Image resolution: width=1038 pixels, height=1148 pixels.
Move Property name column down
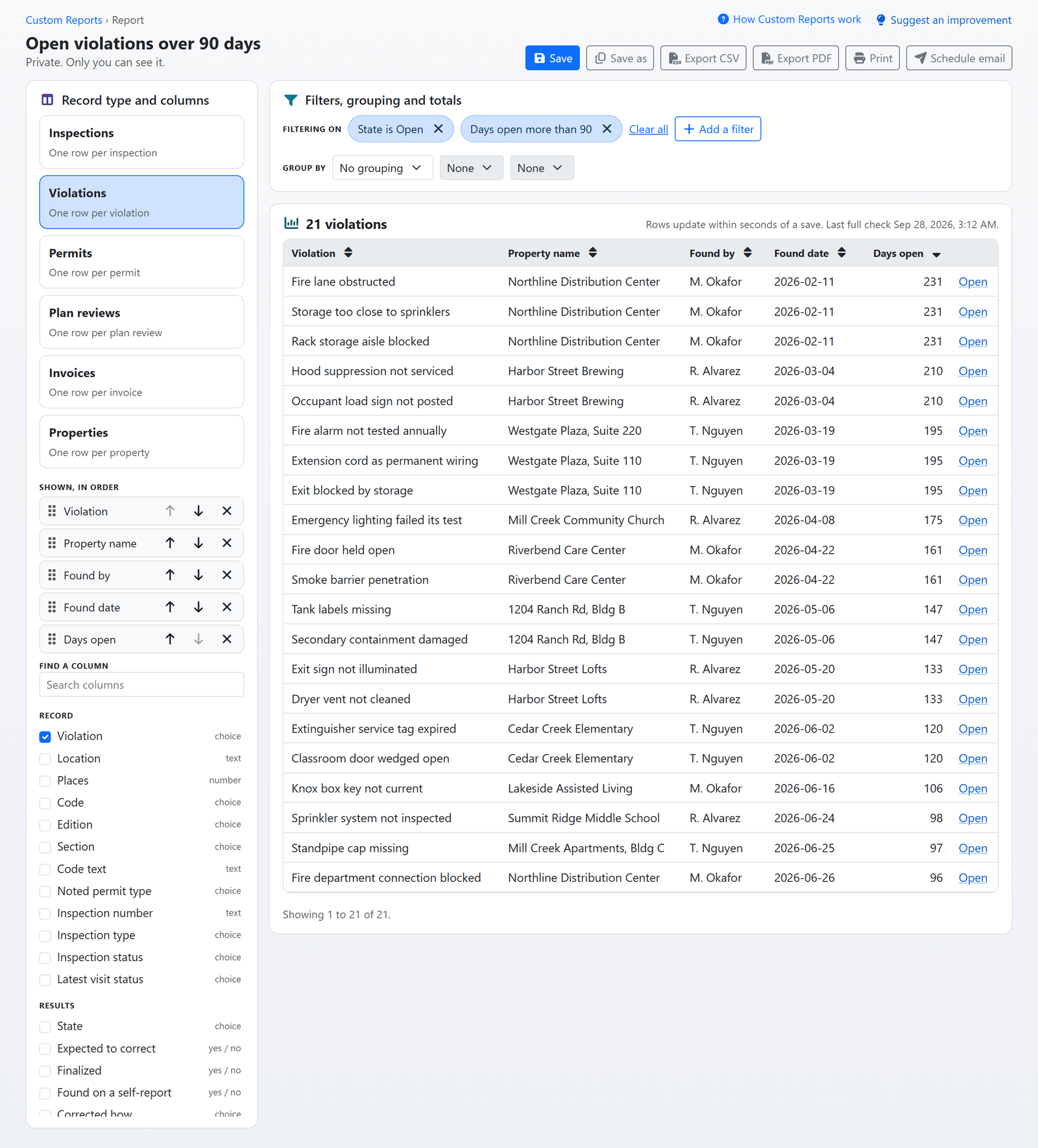point(199,543)
